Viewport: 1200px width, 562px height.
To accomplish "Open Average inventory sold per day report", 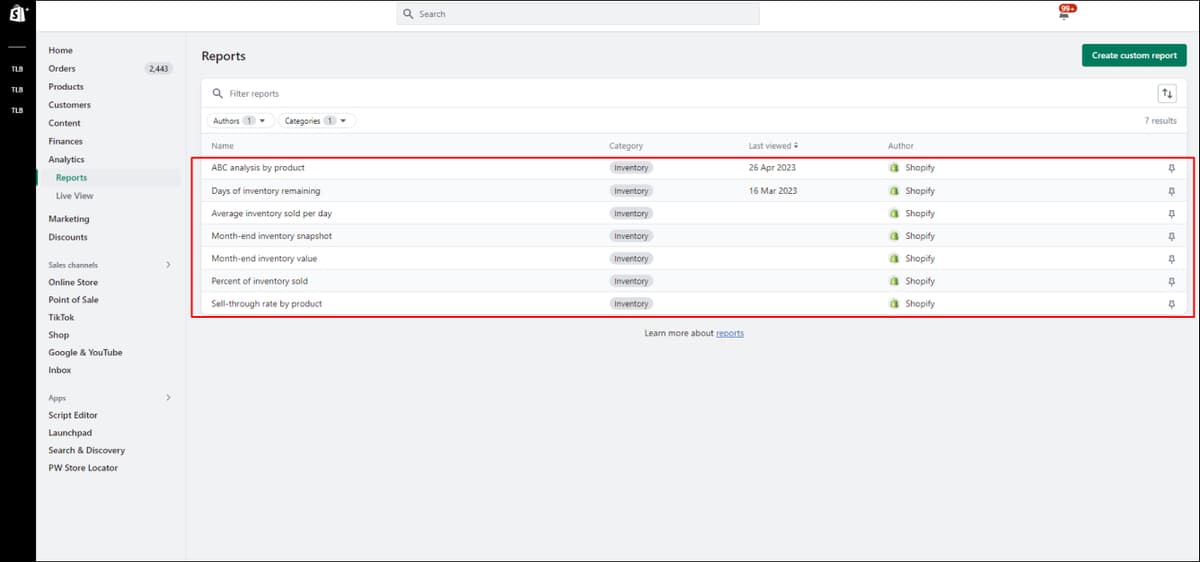I will coord(272,214).
